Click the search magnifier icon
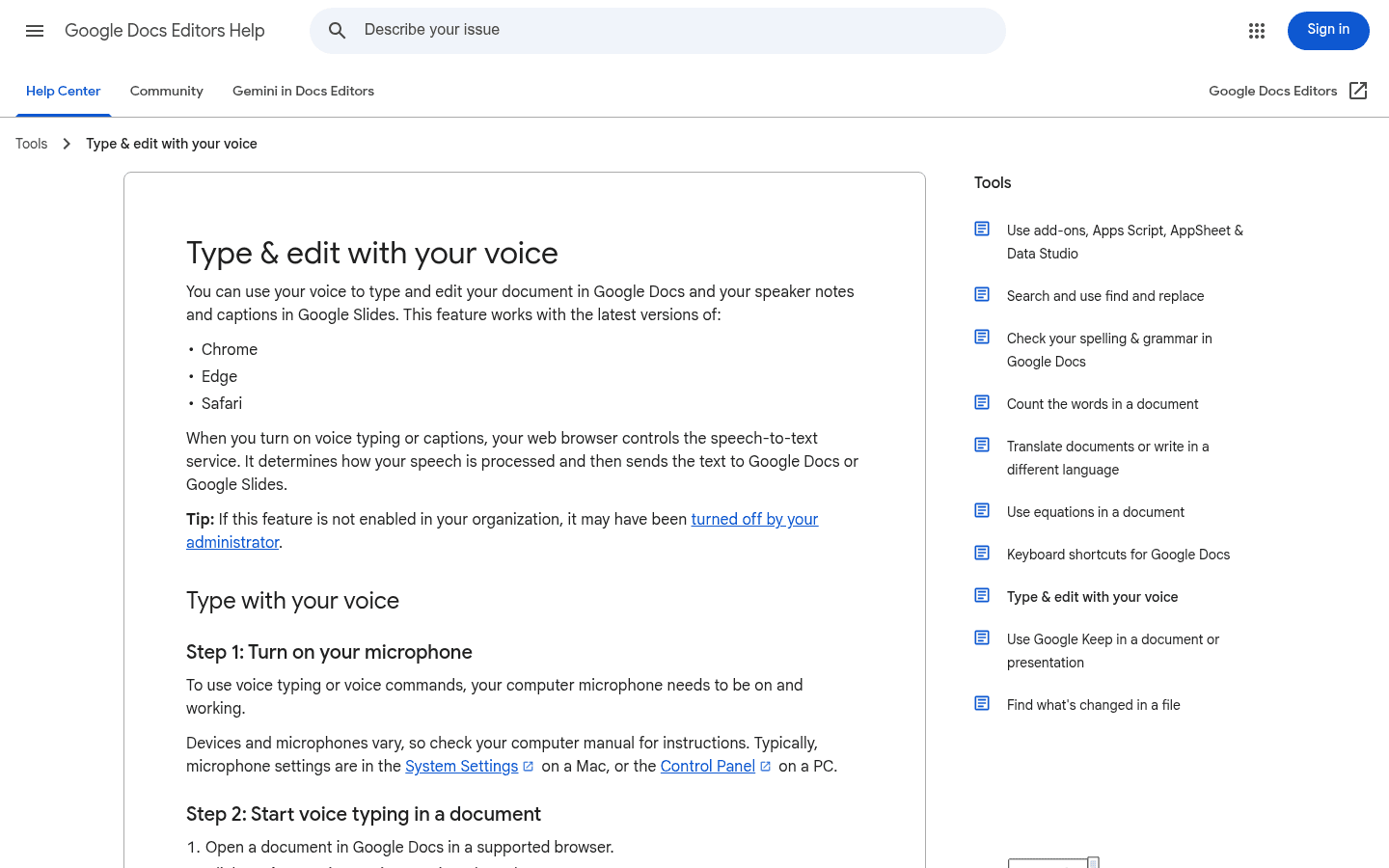This screenshot has width=1389, height=868. click(337, 31)
